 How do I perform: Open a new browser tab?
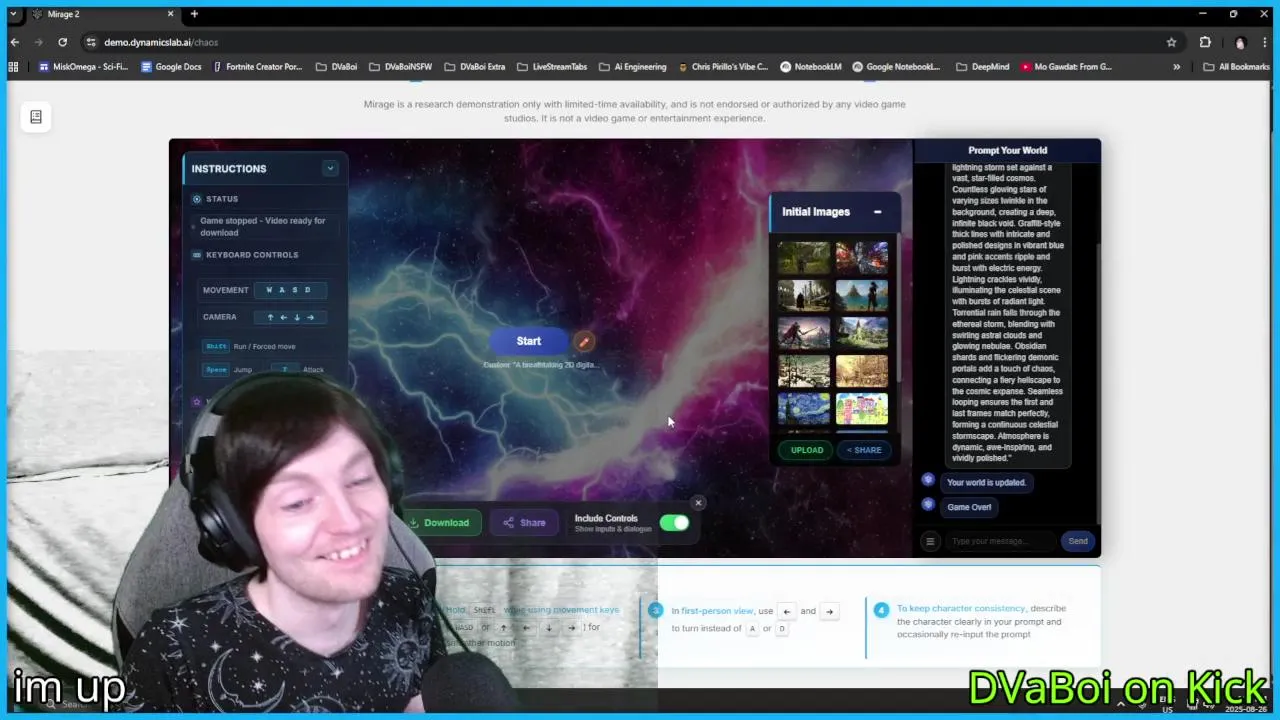pos(194,14)
